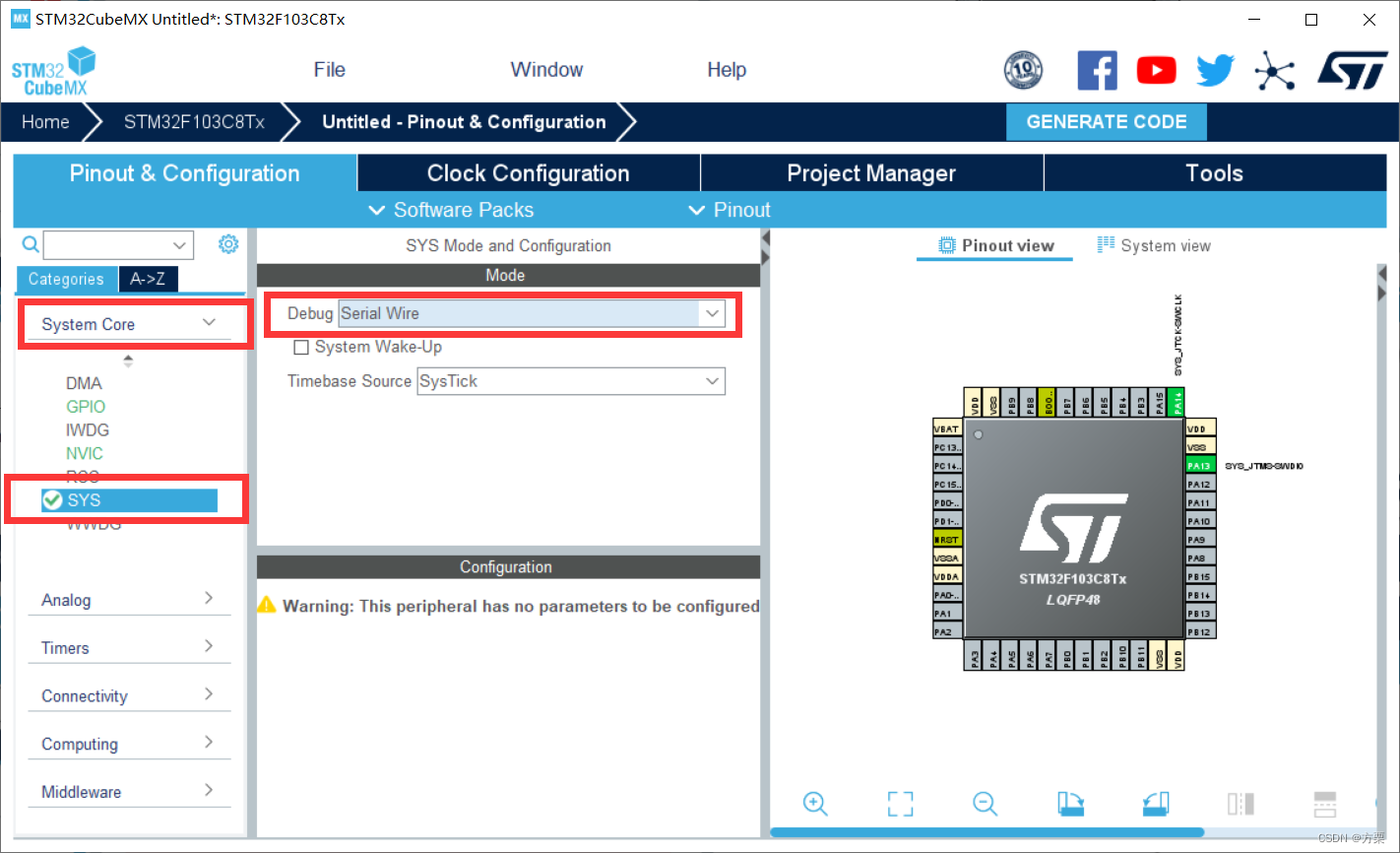Click the STM32CubeMX logo
The image size is (1400, 853).
pyautogui.click(x=54, y=71)
